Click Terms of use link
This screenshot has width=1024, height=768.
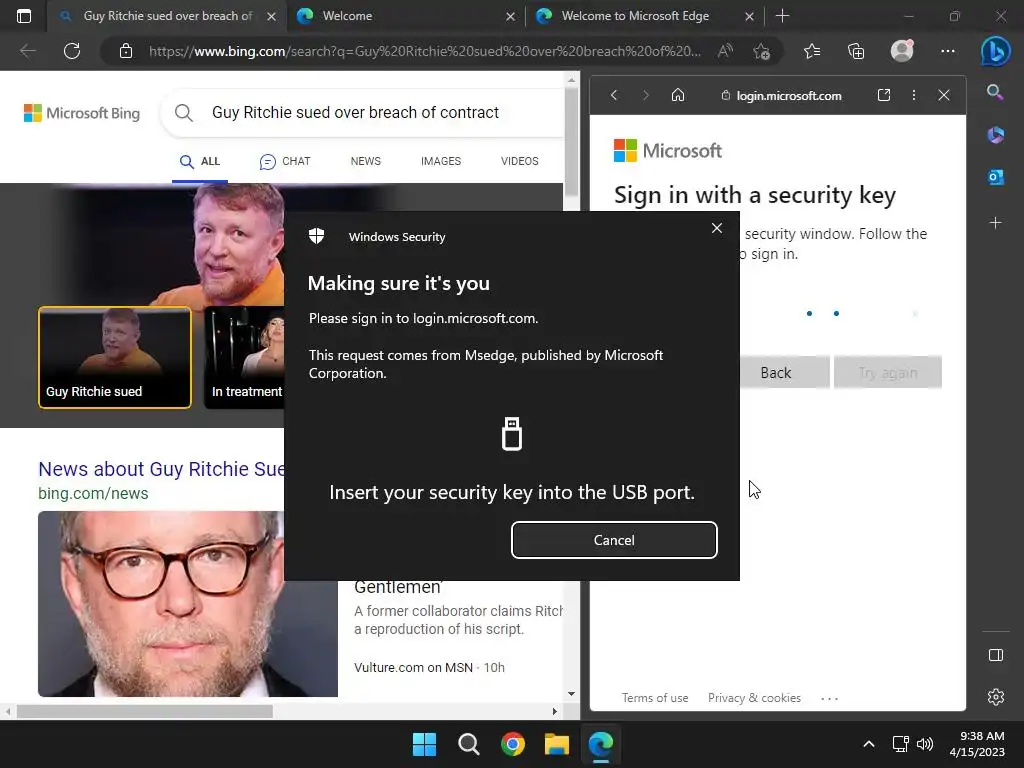[x=655, y=697]
